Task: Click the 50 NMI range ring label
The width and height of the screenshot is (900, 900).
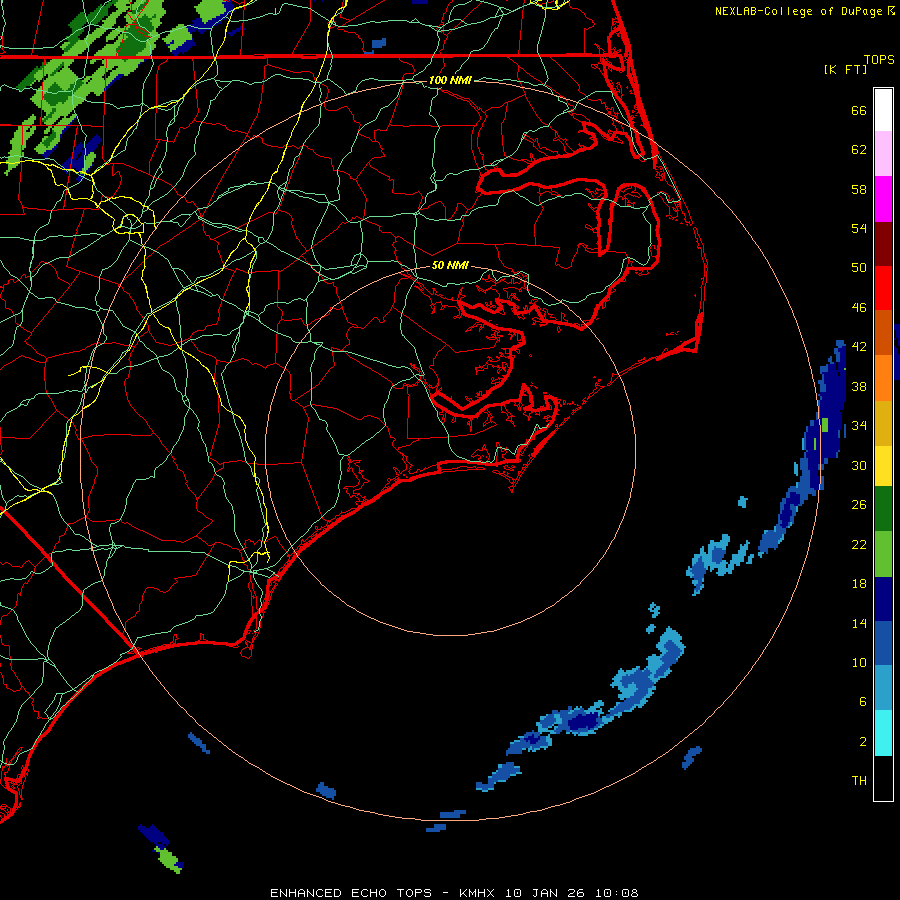Action: tap(450, 265)
